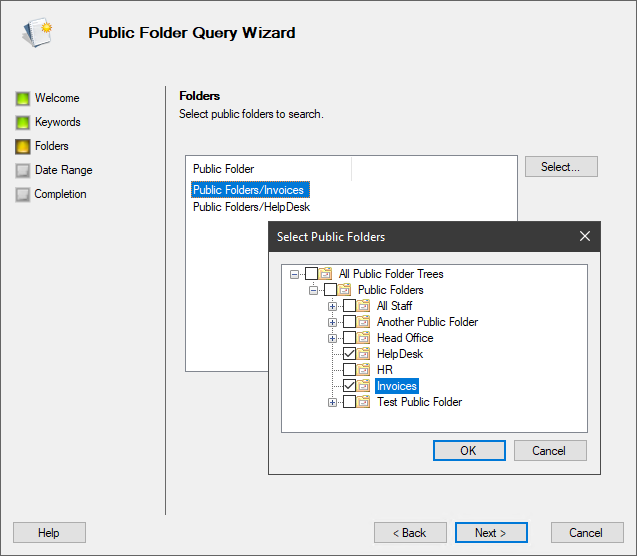
Task: Click the Public Folders node folder icon
Action: [344, 290]
